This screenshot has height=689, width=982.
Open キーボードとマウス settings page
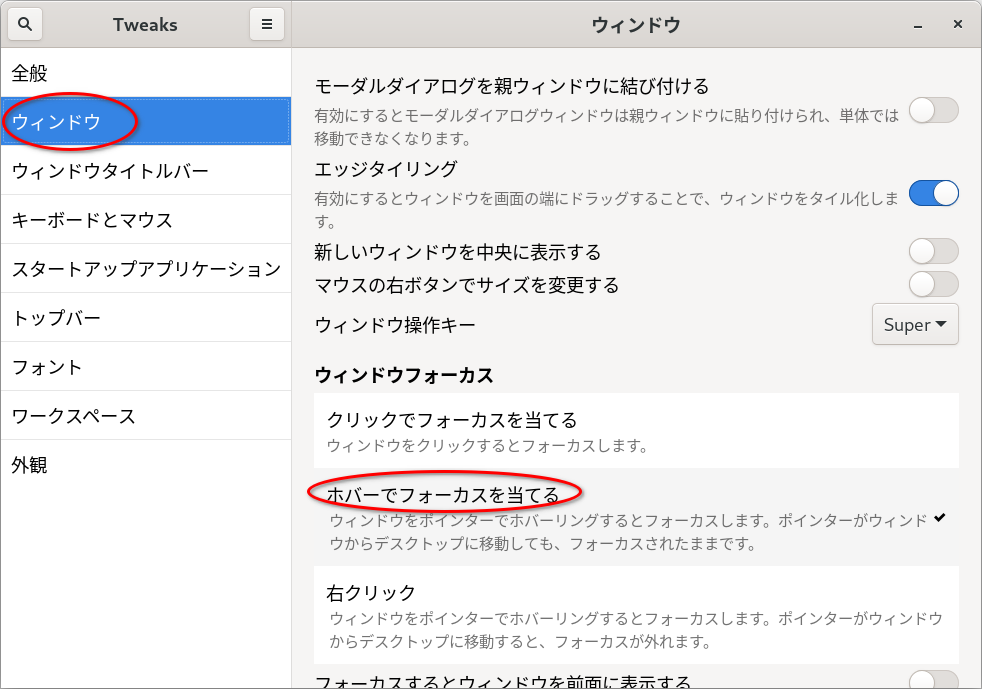pyautogui.click(x=146, y=219)
